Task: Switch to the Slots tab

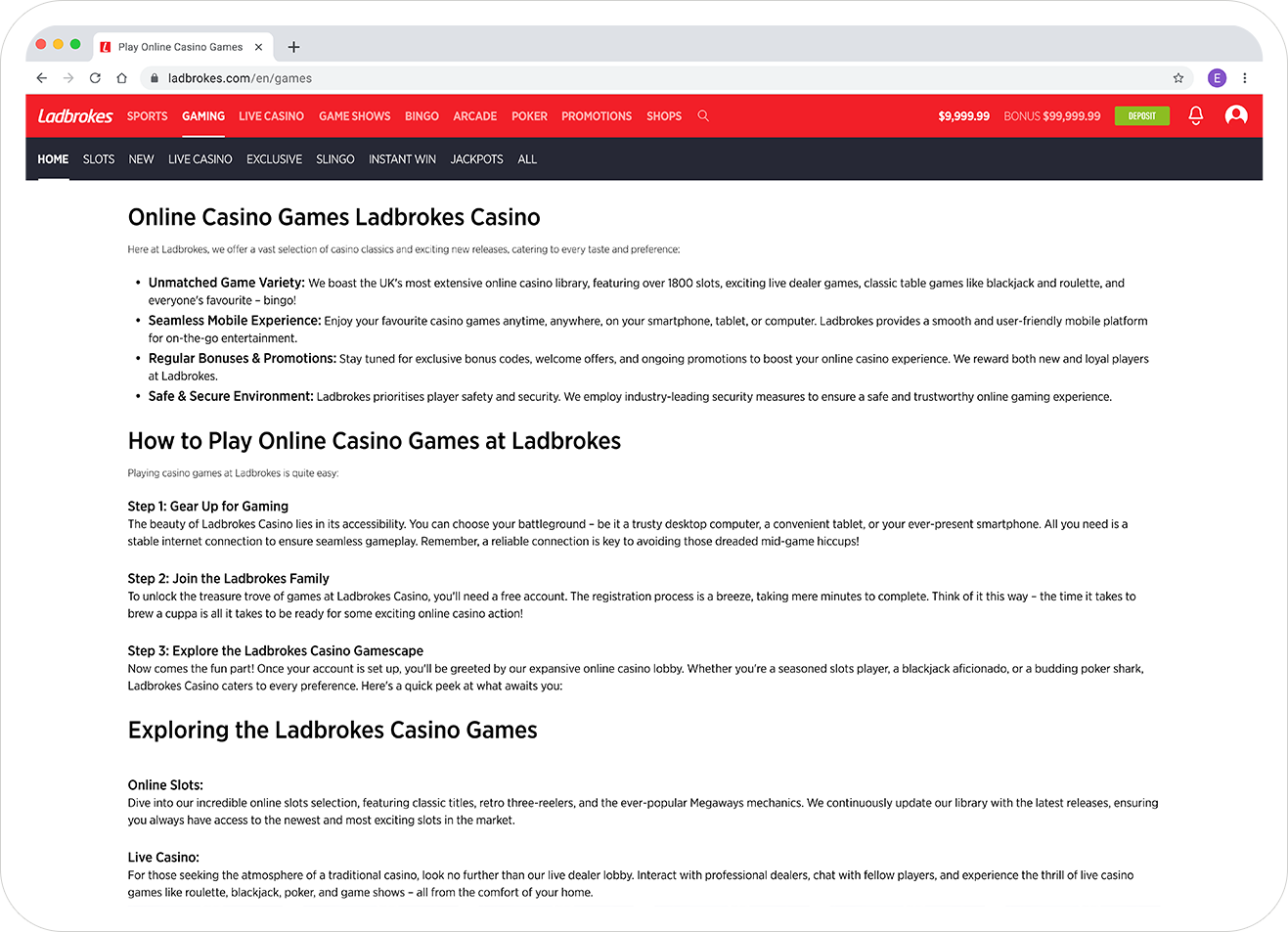Action: click(99, 159)
